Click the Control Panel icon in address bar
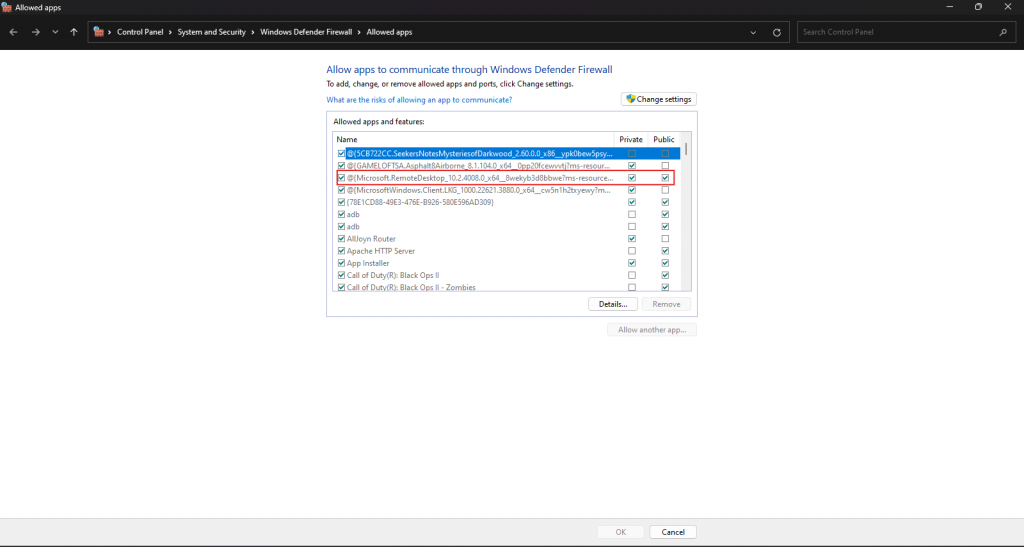Screen dimensions: 1024x547 click(99, 32)
